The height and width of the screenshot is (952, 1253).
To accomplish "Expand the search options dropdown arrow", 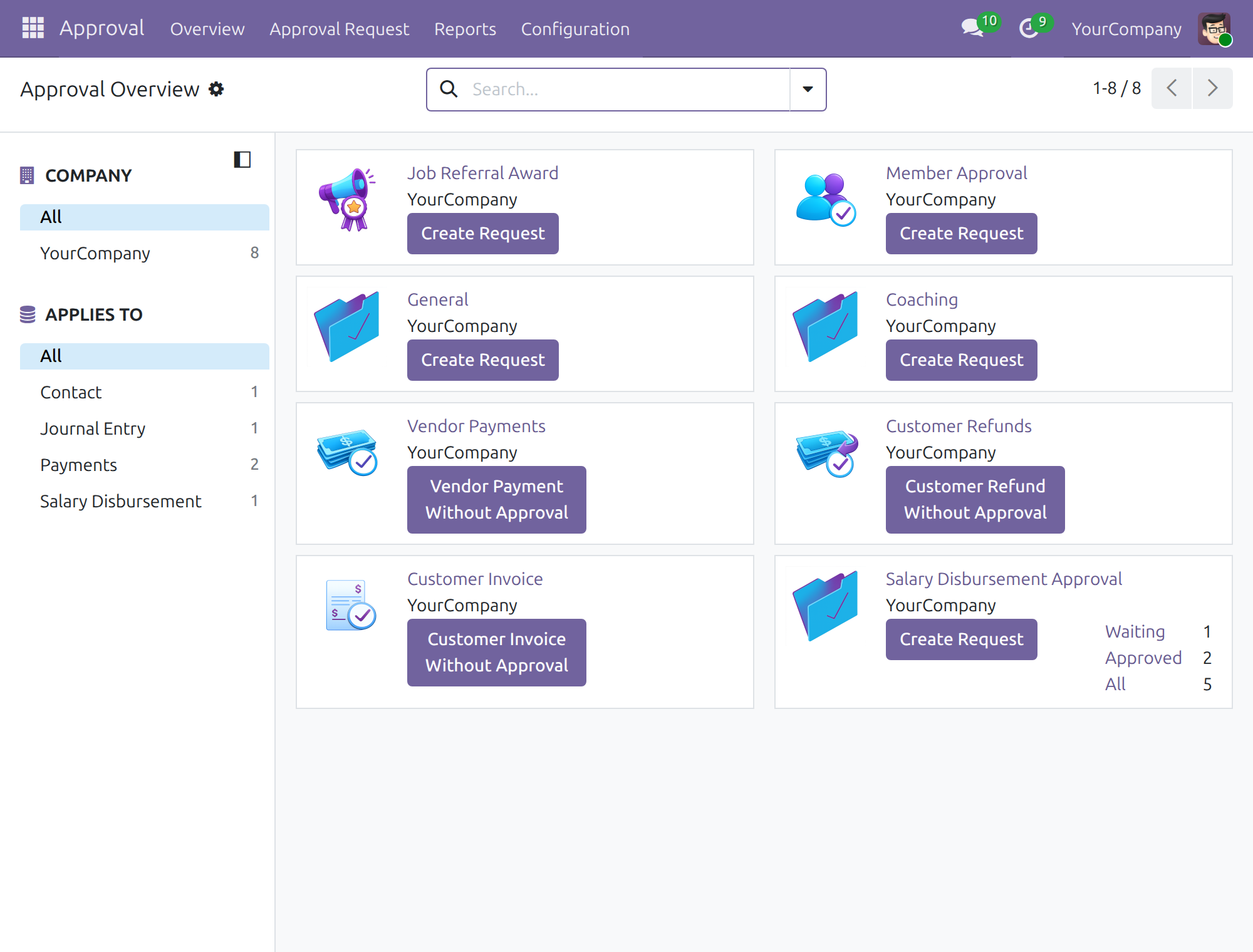I will 808,90.
